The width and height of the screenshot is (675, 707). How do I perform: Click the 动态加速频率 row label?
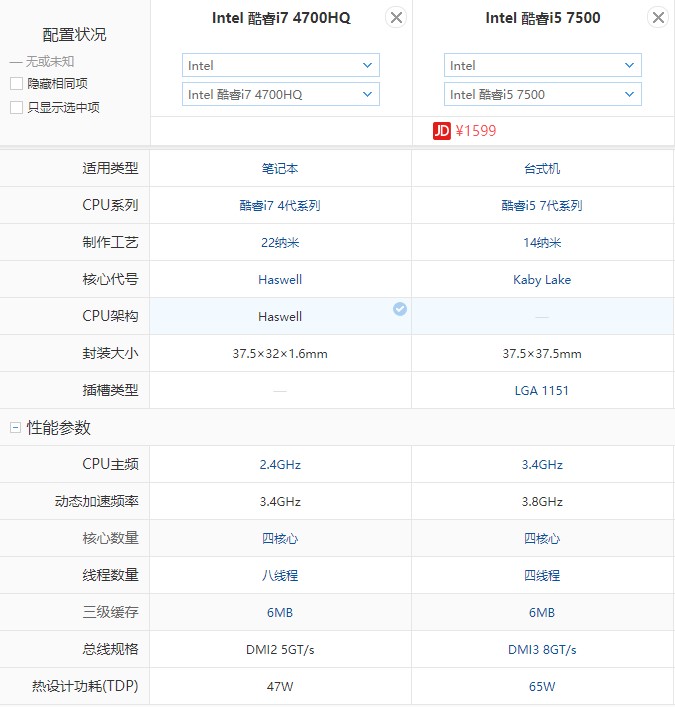click(96, 501)
